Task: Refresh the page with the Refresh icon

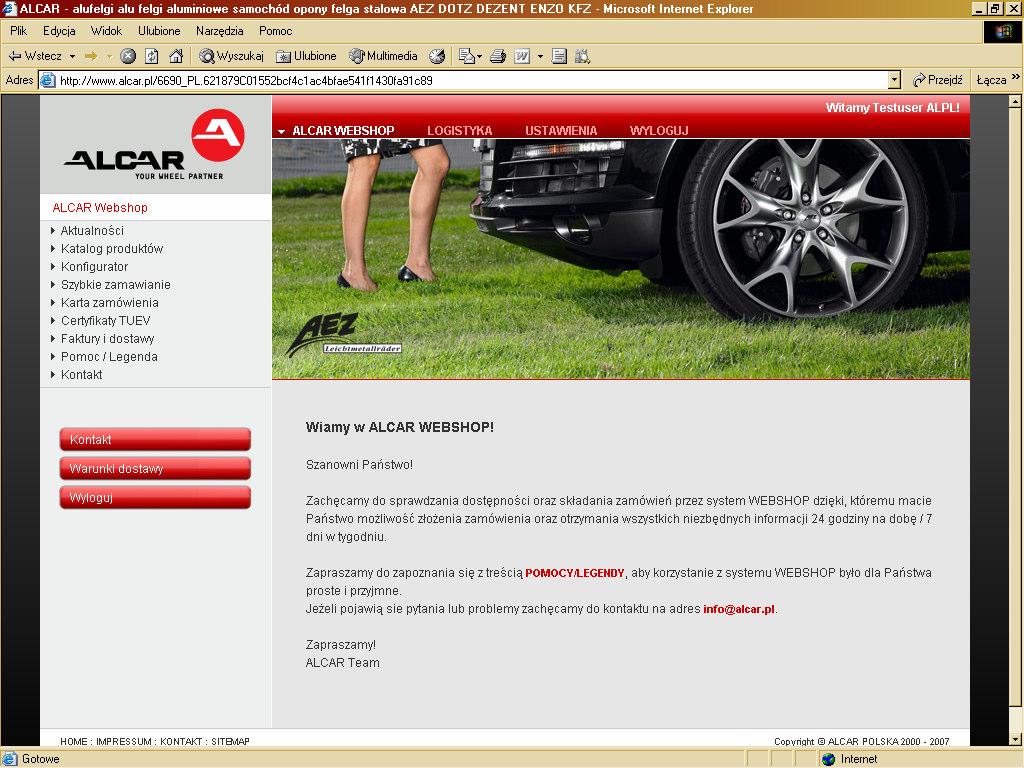Action: coord(152,56)
